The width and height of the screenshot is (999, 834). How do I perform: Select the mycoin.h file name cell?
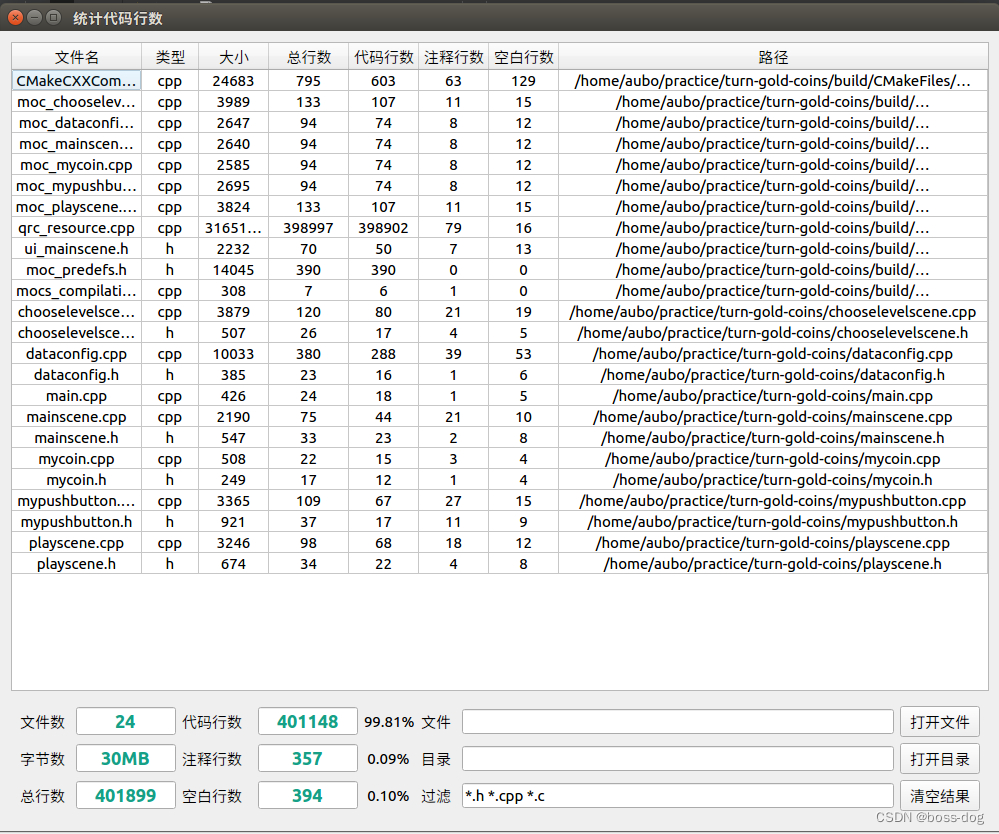click(76, 480)
